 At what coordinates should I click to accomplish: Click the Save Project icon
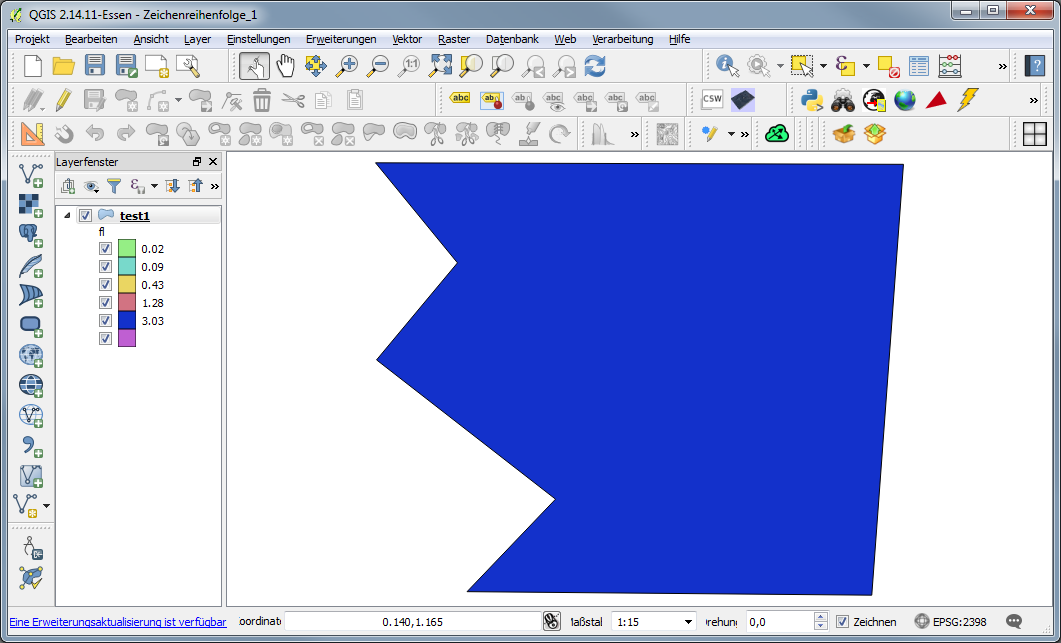pyautogui.click(x=96, y=66)
